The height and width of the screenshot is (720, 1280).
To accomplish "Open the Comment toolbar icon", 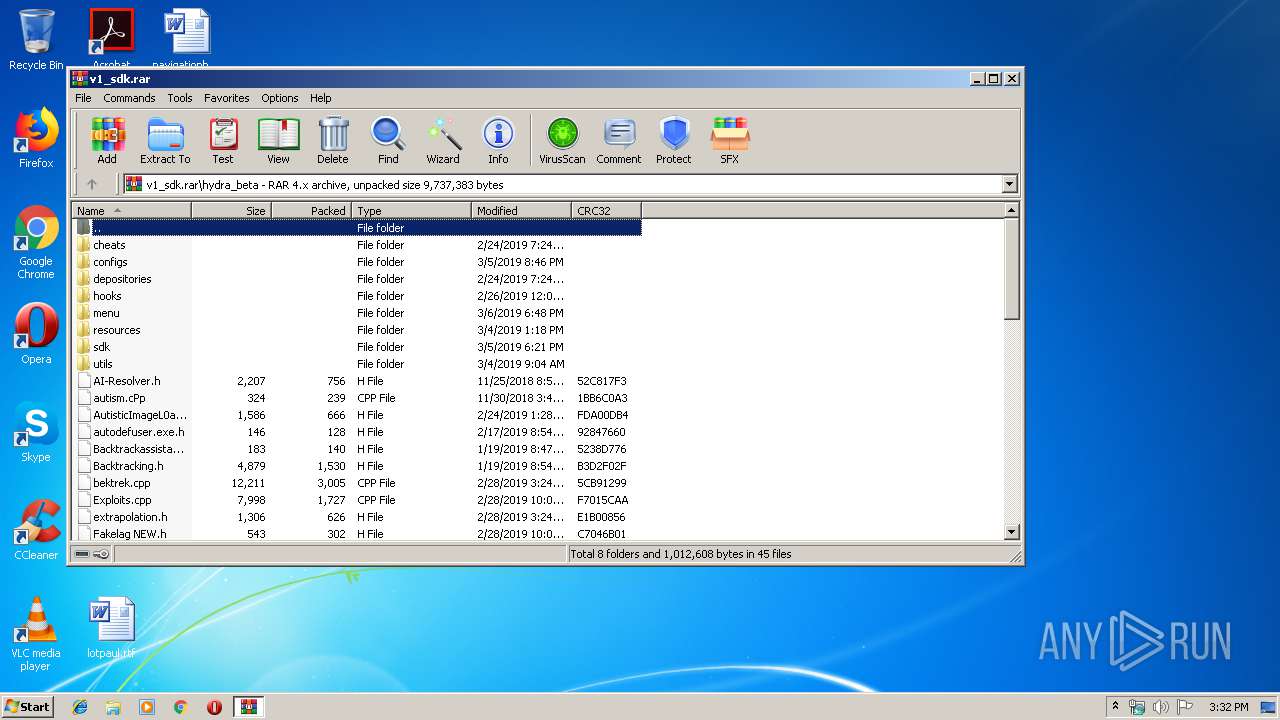I will 619,141.
